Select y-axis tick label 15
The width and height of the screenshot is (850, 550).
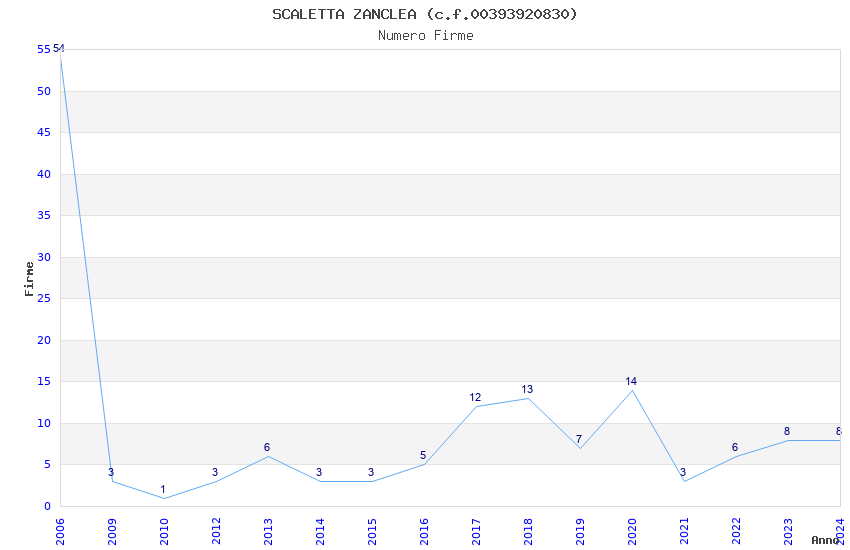pos(44,381)
